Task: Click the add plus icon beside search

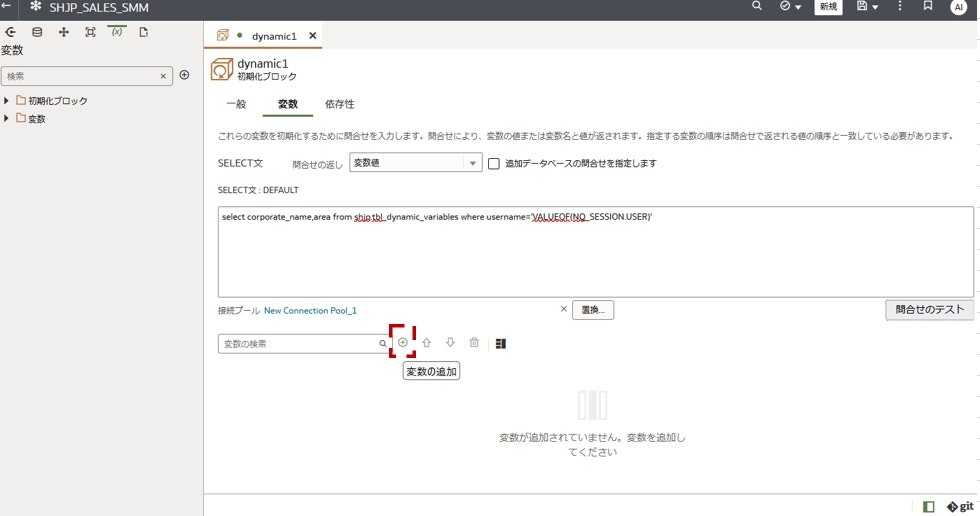Action: [x=184, y=75]
